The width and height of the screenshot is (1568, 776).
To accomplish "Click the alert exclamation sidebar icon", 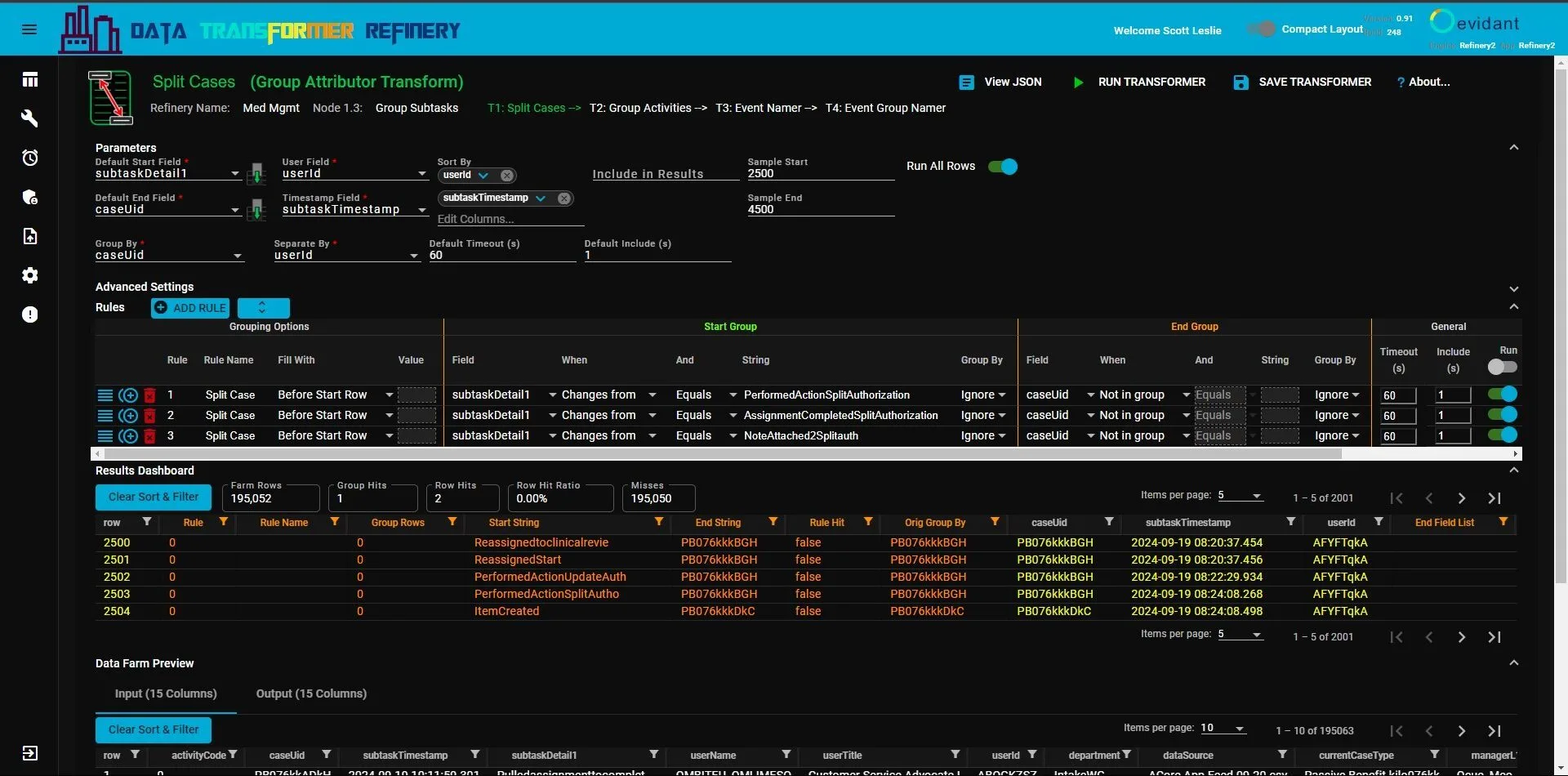I will (30, 314).
